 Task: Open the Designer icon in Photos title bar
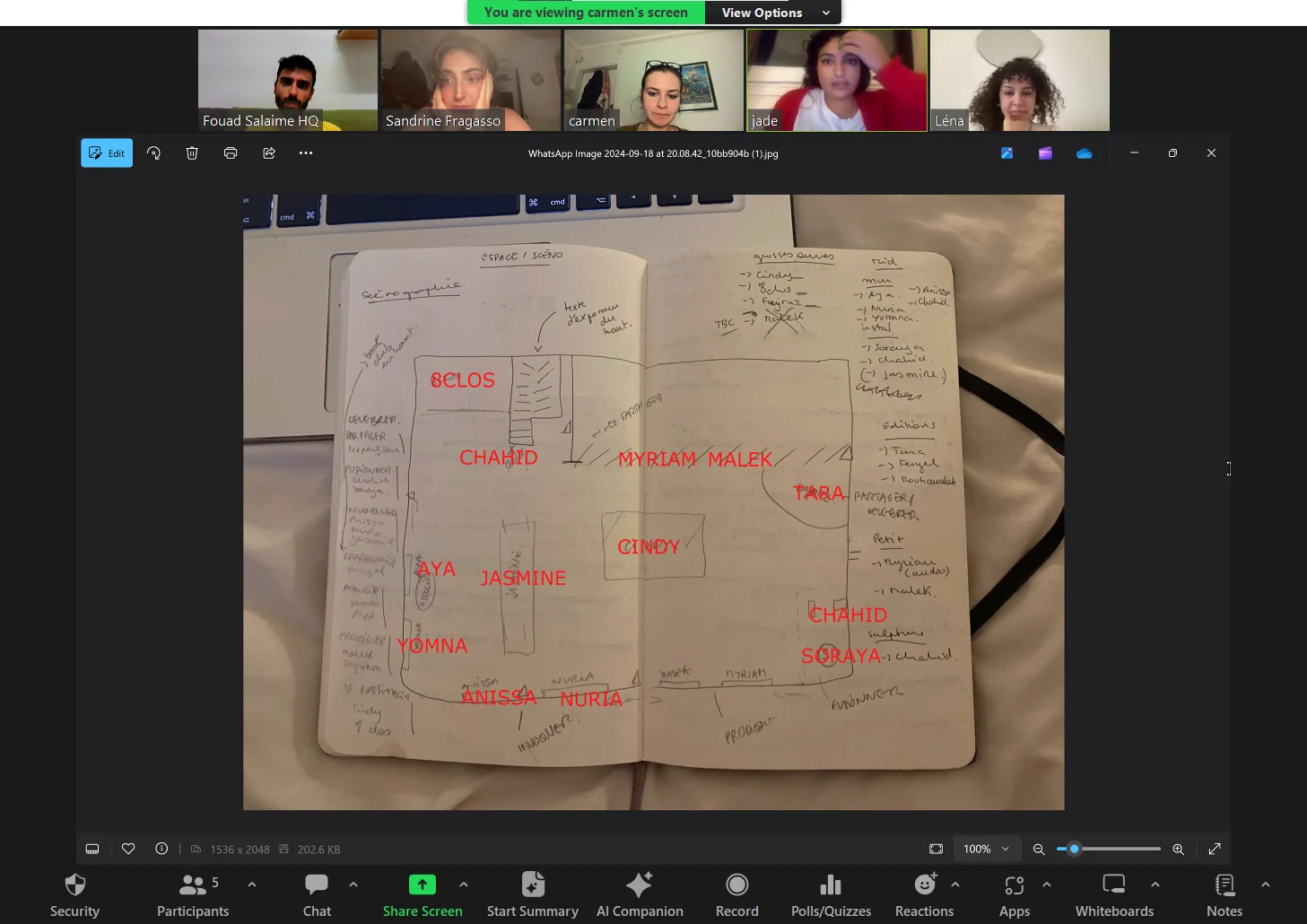(x=1007, y=153)
